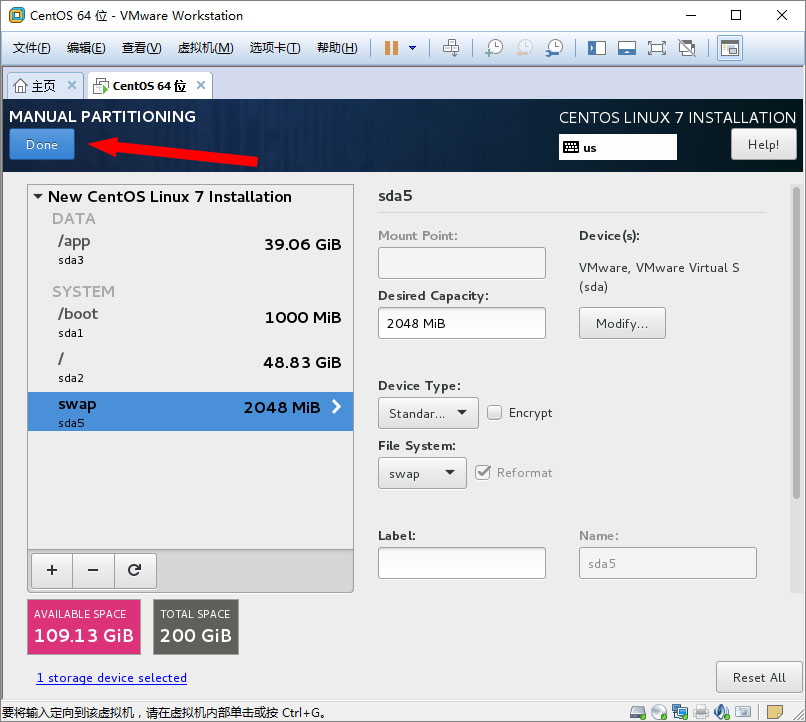Open the 虚拟机(M) menu

[x=205, y=48]
